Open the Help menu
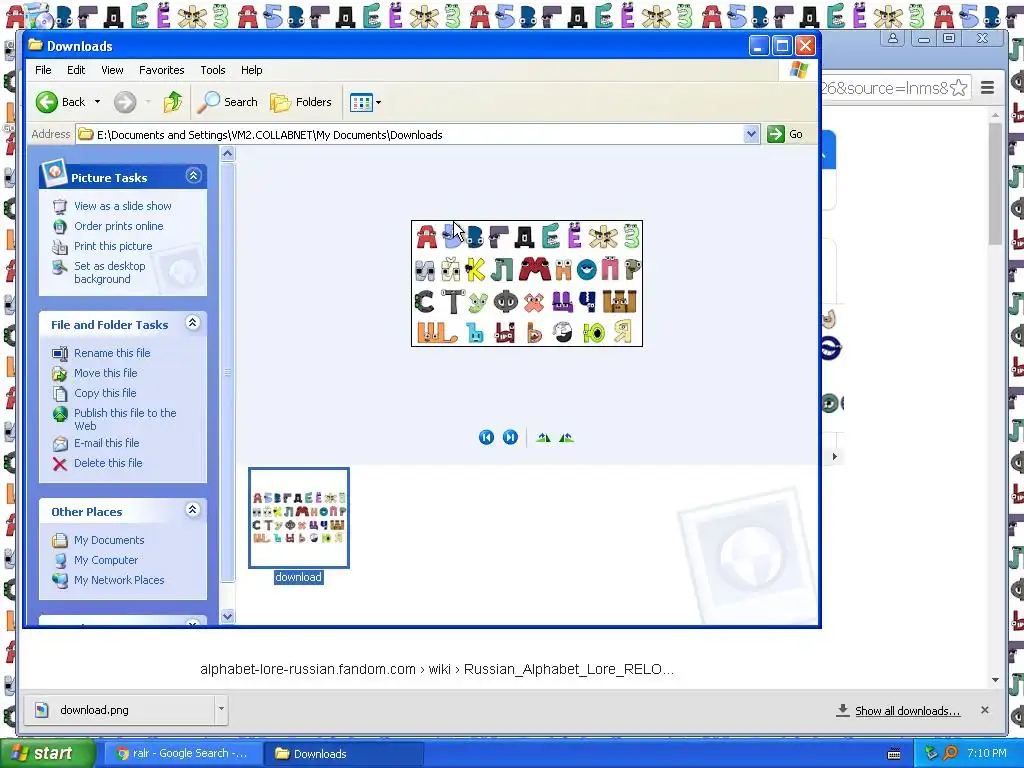Viewport: 1024px width, 768px height. coord(251,70)
